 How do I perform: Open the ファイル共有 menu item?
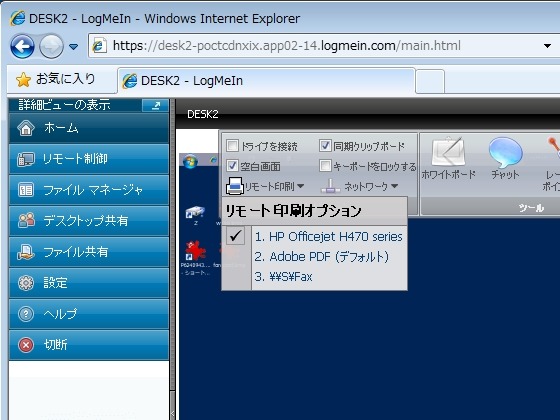tap(89, 252)
